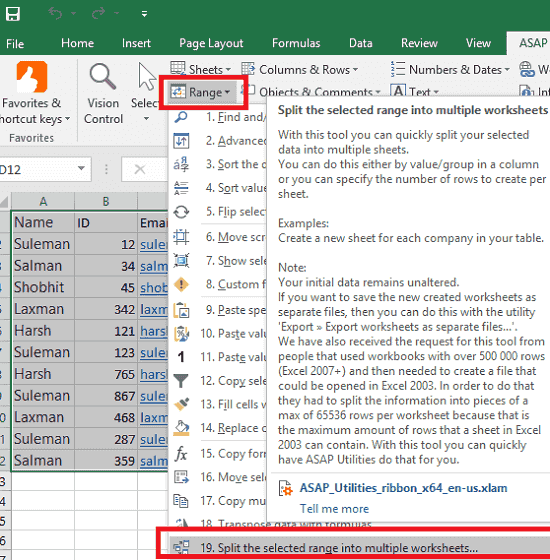Choose menu item 6. Move screen

pos(218,237)
